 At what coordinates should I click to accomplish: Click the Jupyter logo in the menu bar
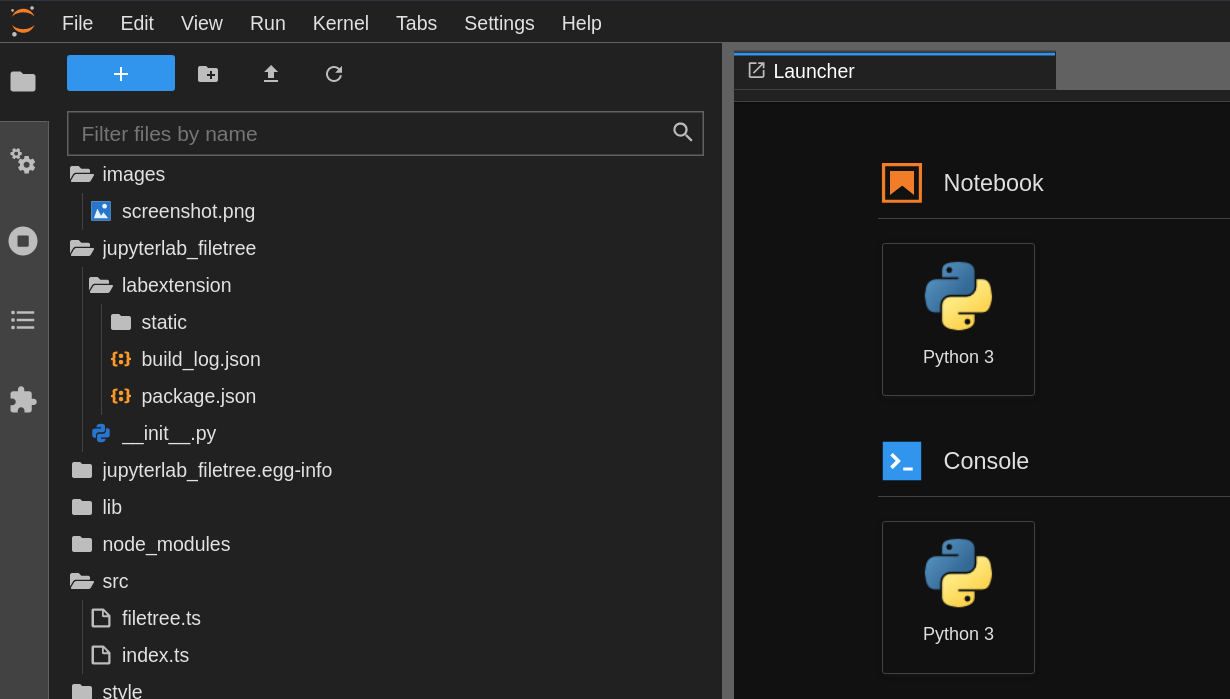pyautogui.click(x=21, y=22)
